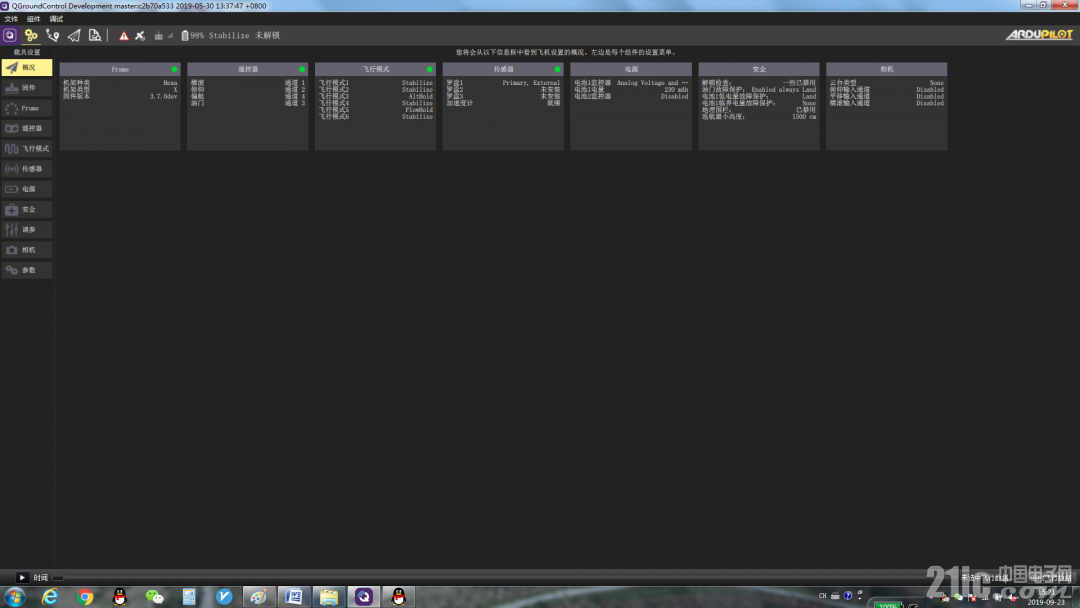Click the red warning messages triangle
The height and width of the screenshot is (608, 1080).
click(124, 36)
